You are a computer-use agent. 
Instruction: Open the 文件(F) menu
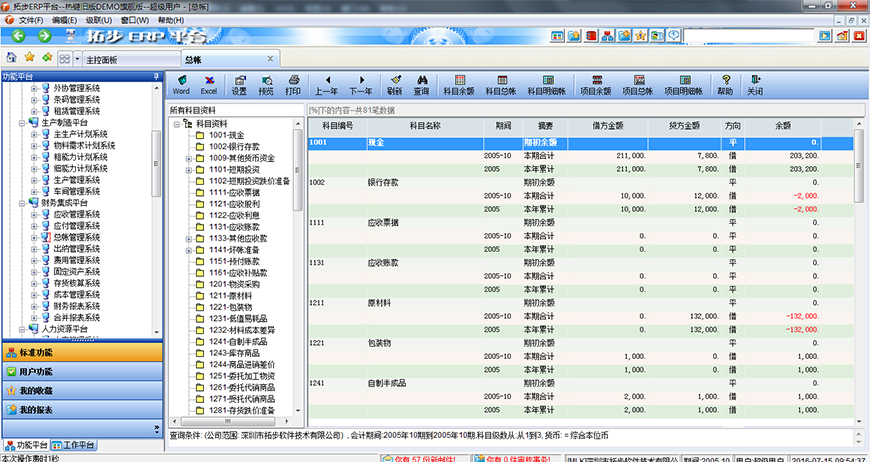[x=30, y=20]
